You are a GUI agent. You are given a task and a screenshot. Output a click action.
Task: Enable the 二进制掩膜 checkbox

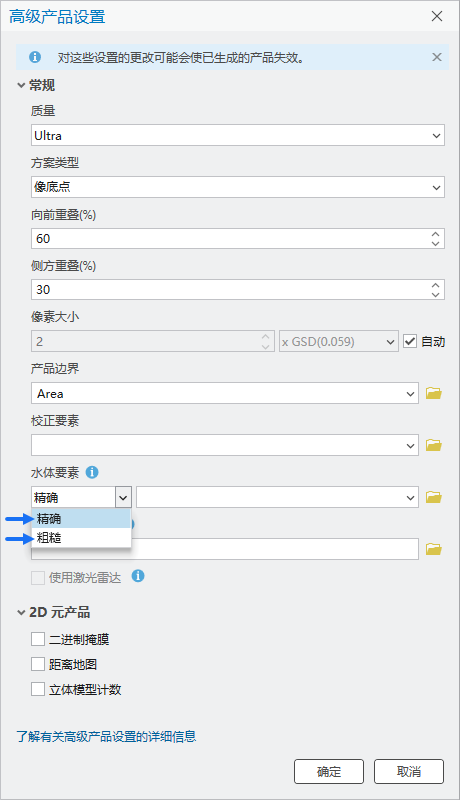[x=38, y=639]
